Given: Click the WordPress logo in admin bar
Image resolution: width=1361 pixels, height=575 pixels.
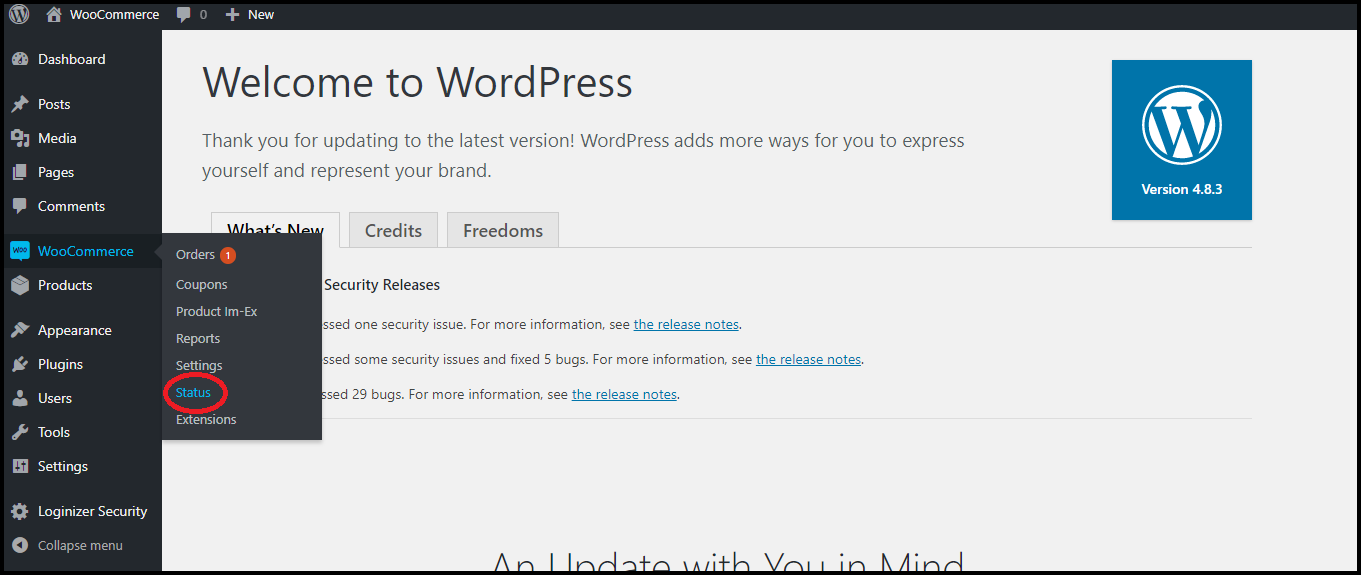Looking at the screenshot, I should coord(19,14).
